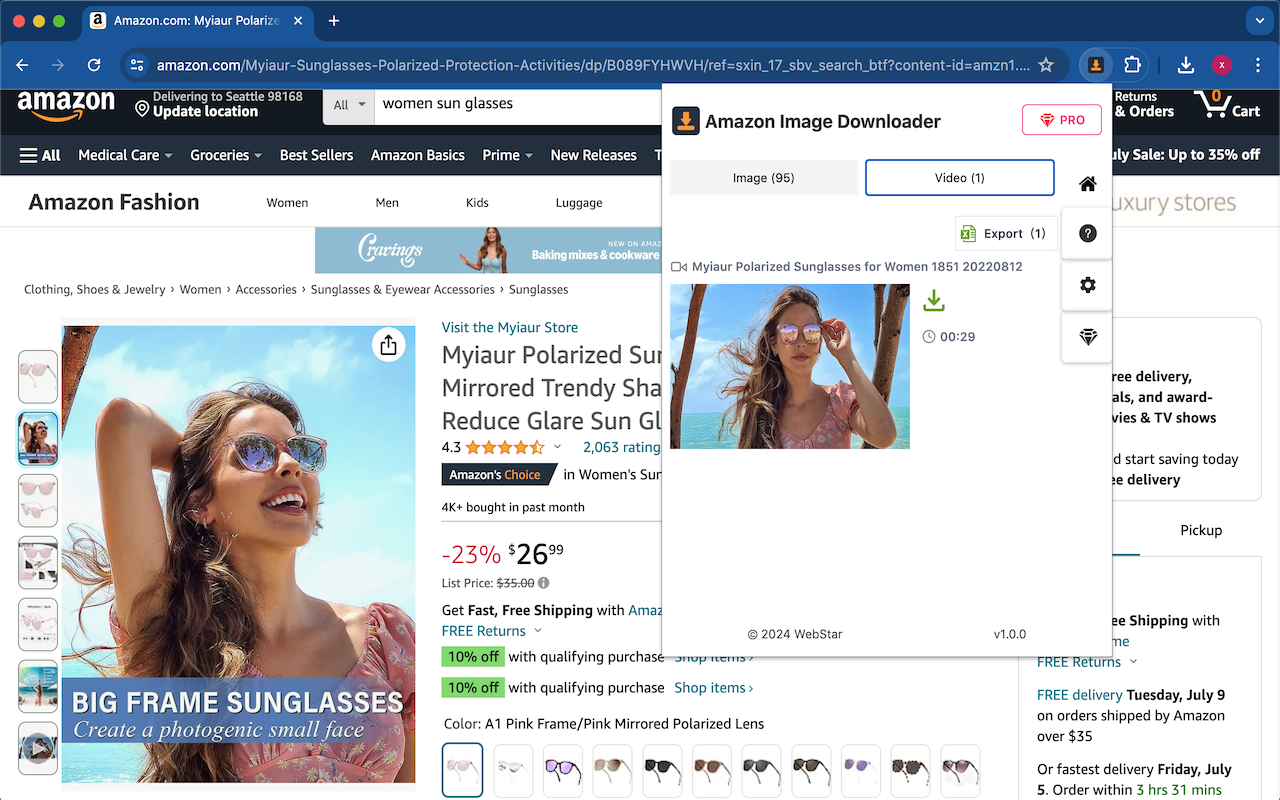Open the Chrome profile avatar
The height and width of the screenshot is (800, 1280).
pyautogui.click(x=1222, y=65)
